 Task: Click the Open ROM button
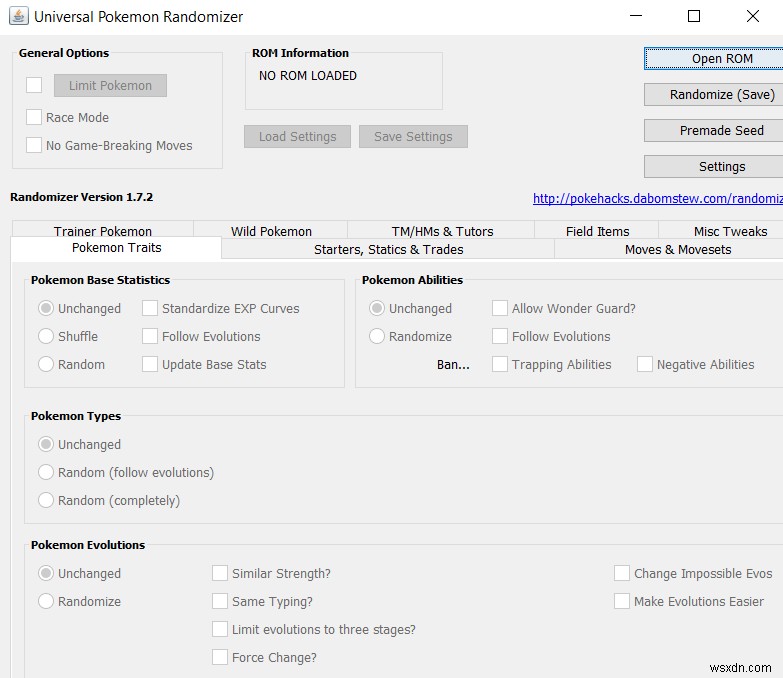coord(722,59)
